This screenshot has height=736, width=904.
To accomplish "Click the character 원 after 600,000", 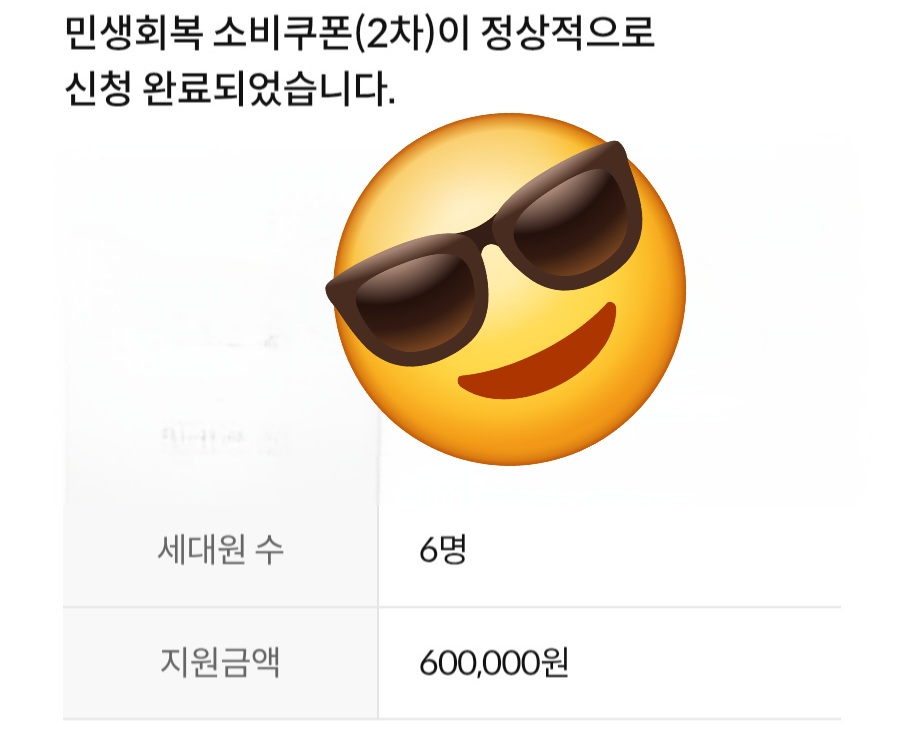I will point(554,663).
